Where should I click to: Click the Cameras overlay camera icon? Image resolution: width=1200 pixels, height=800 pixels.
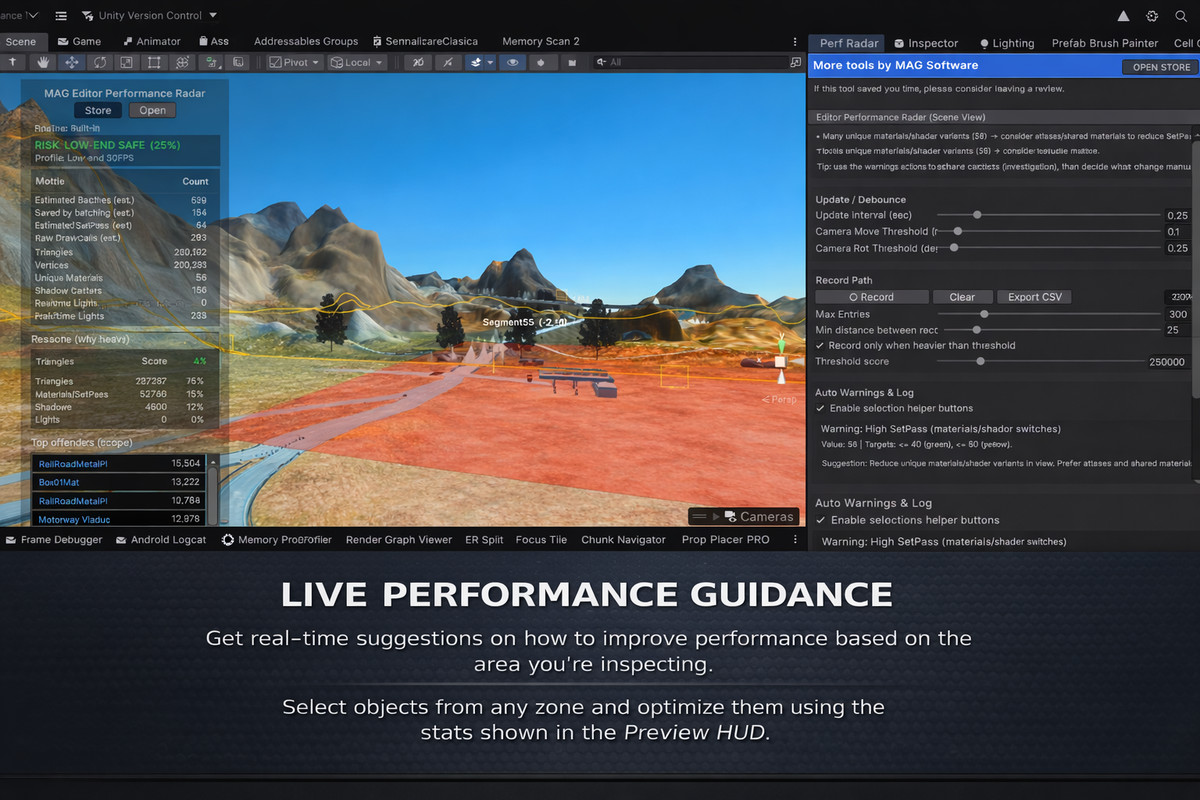(x=728, y=517)
